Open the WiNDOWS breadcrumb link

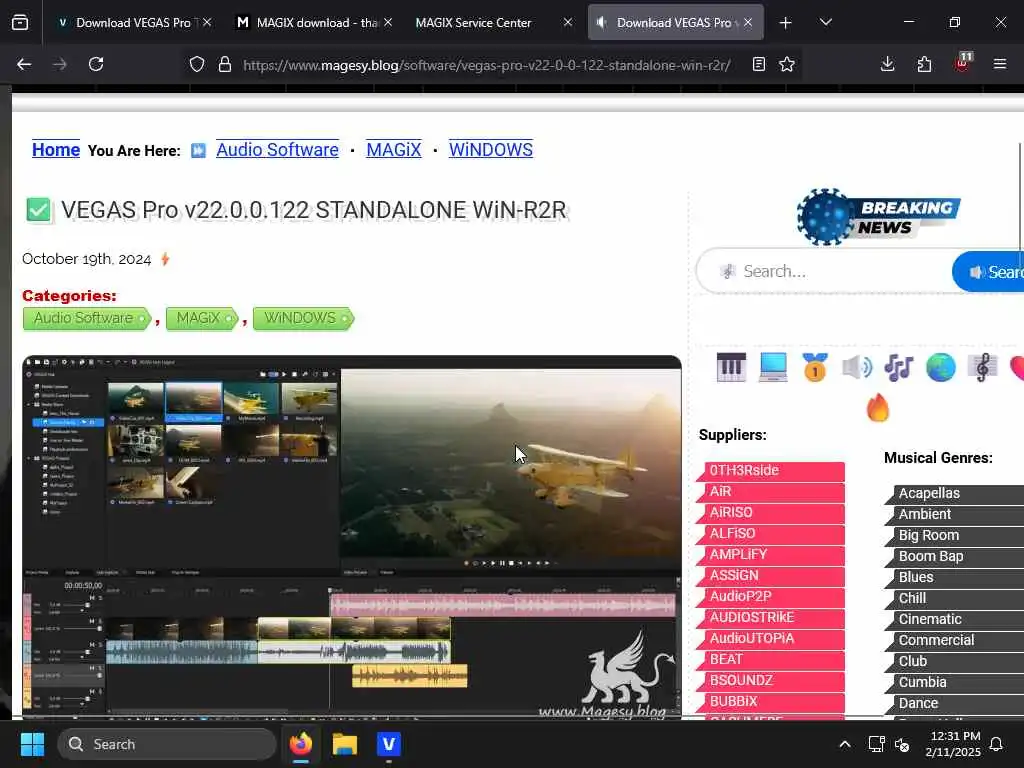(x=490, y=150)
